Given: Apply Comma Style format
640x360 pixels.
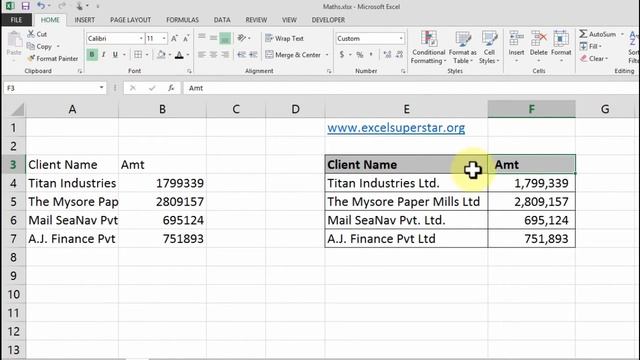Looking at the screenshot, I should click(x=371, y=54).
